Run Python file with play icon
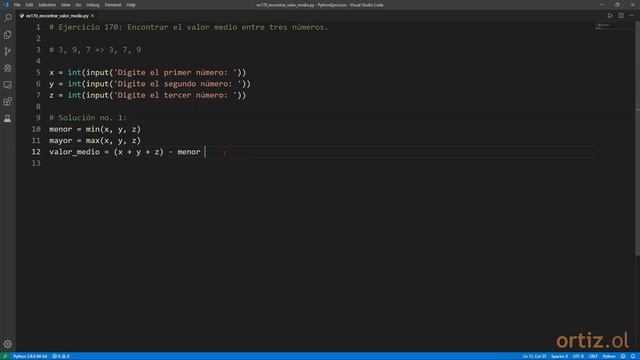Image resolution: width=640 pixels, height=360 pixels. (x=610, y=16)
